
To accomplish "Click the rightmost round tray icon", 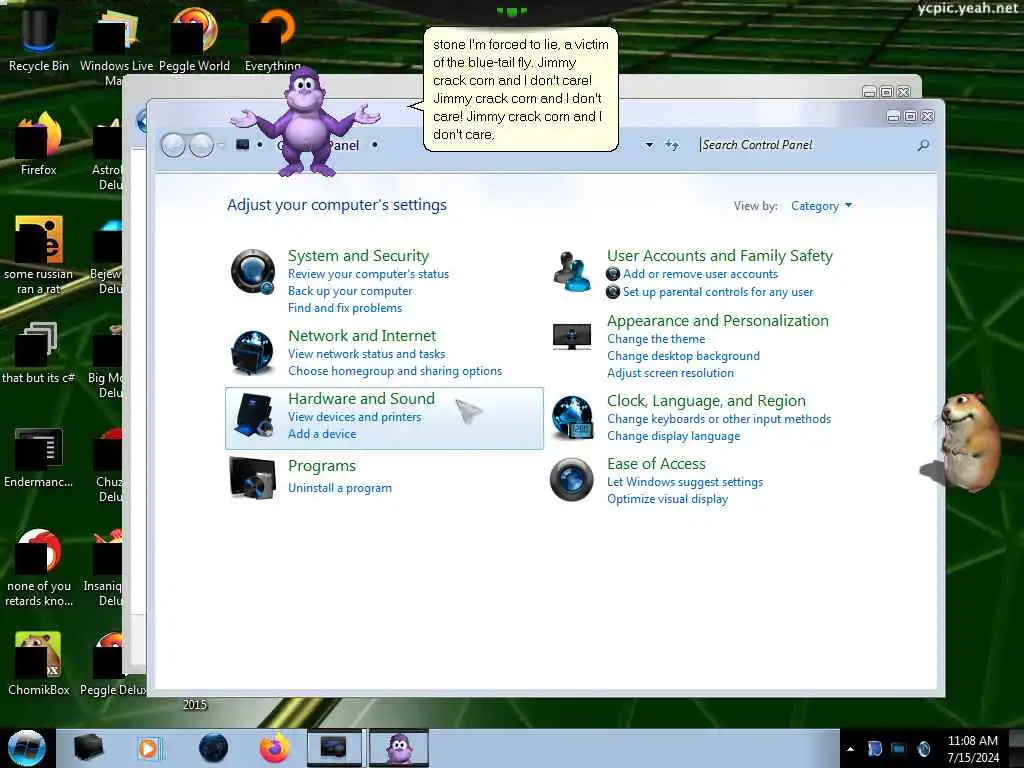I will click(x=923, y=749).
